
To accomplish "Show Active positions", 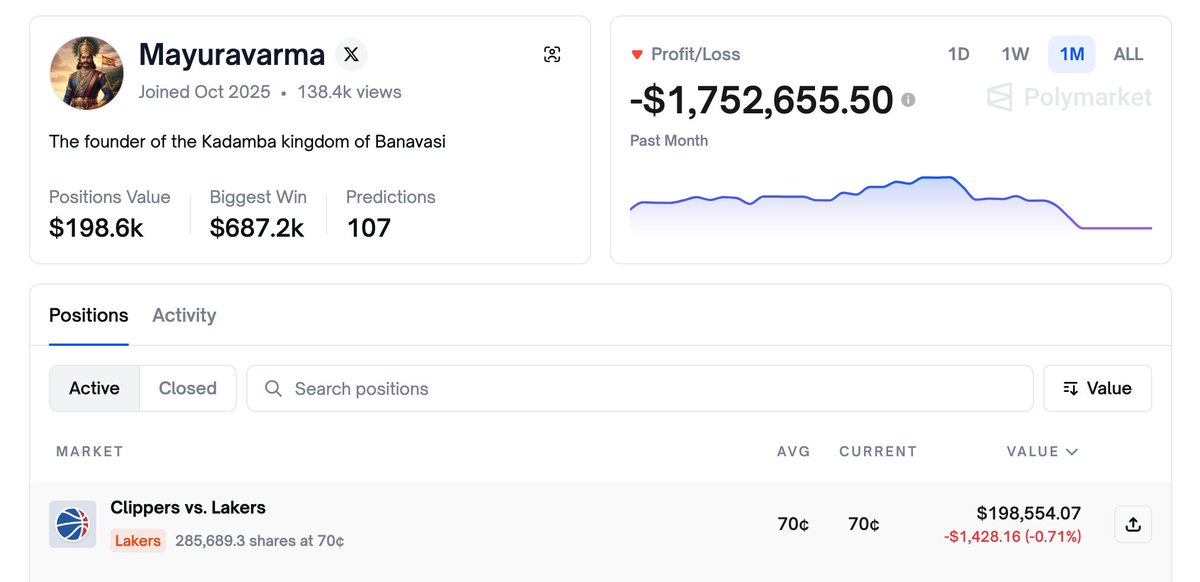I will [94, 388].
